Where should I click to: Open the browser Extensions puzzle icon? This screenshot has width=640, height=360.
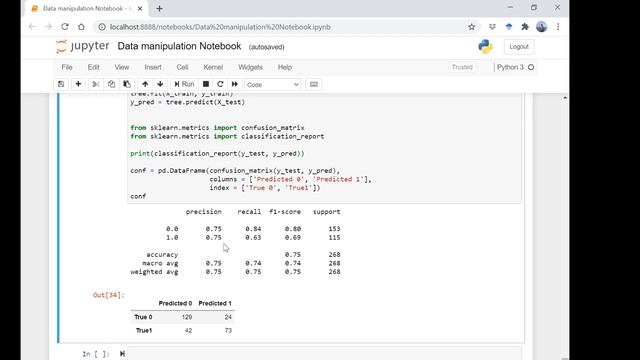point(525,27)
